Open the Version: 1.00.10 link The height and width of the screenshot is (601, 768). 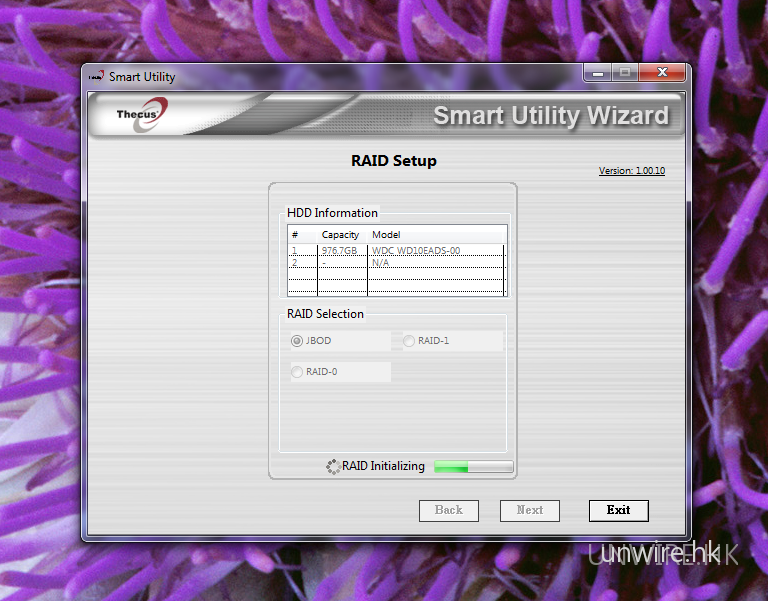point(631,171)
